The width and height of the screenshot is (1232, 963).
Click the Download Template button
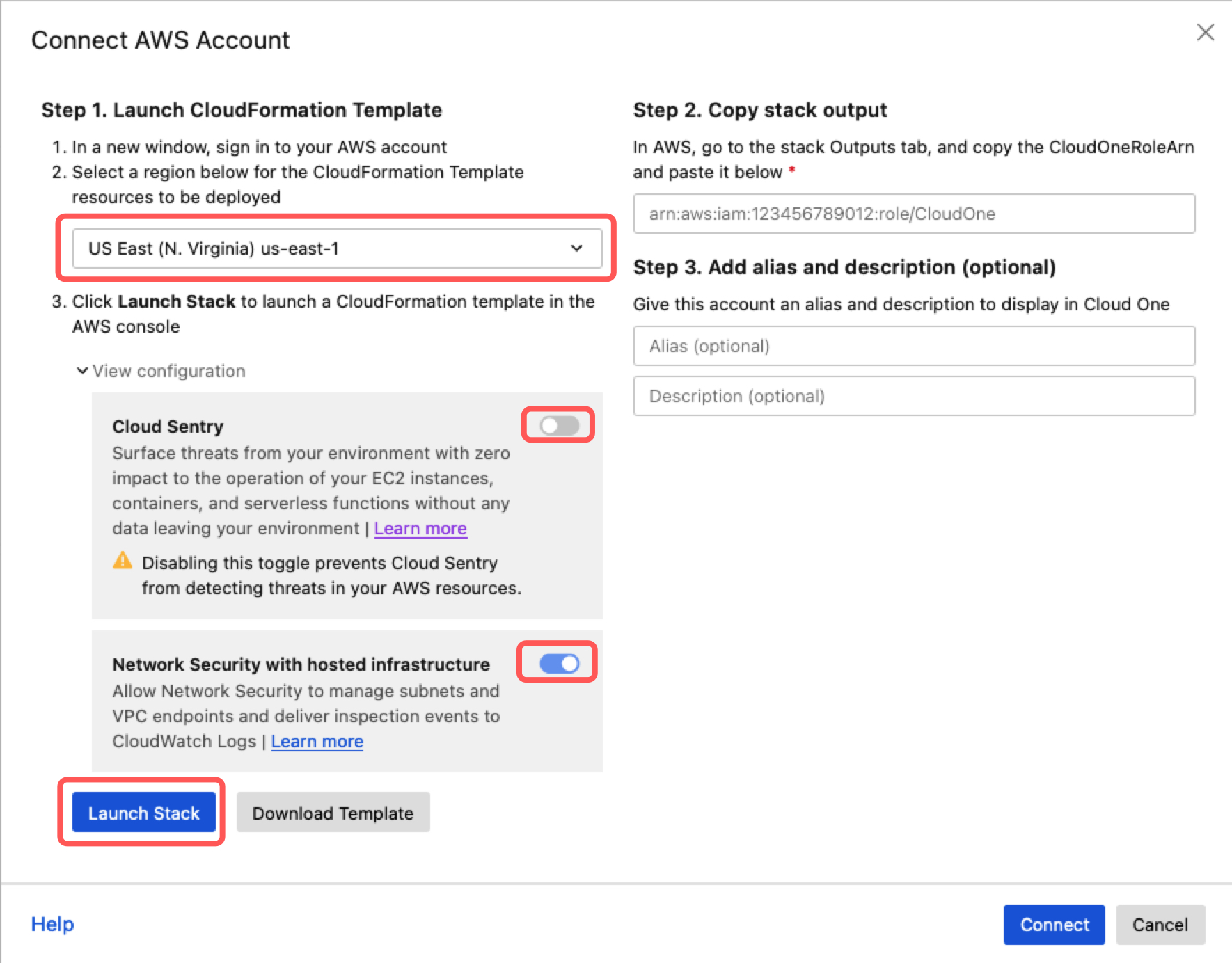[333, 813]
